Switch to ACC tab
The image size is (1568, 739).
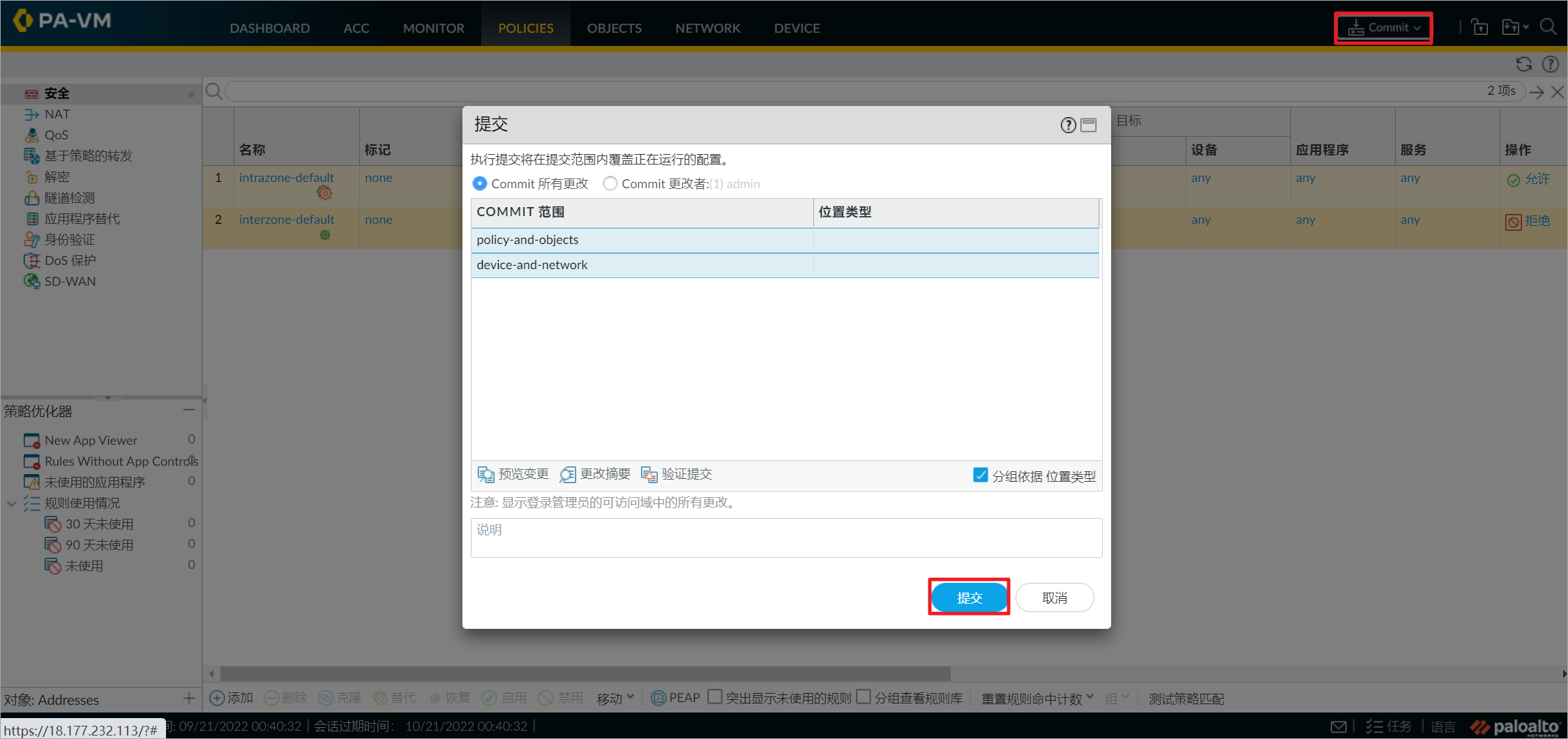[x=356, y=28]
